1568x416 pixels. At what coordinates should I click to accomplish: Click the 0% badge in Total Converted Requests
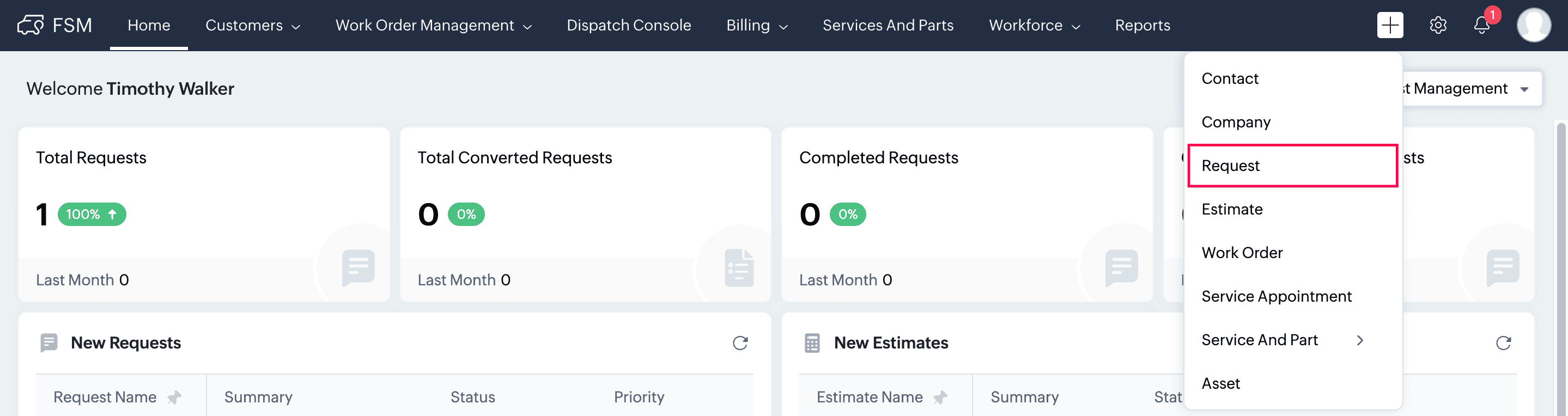466,214
